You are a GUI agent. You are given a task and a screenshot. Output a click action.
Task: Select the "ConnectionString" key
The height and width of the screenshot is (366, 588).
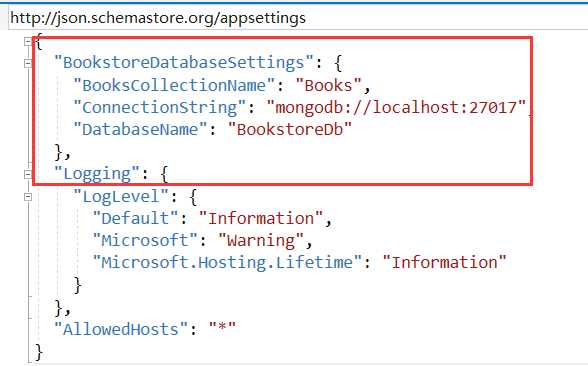160,108
